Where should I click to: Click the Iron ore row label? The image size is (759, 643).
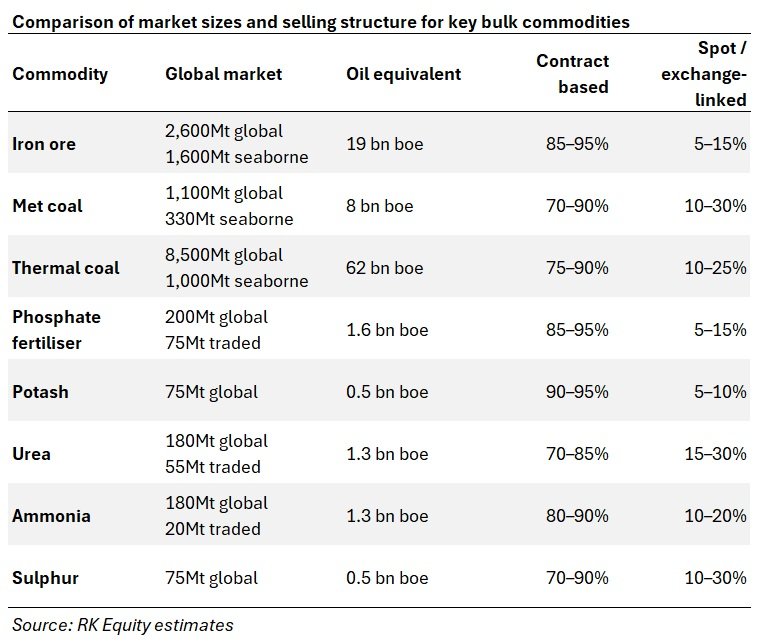coord(44,144)
